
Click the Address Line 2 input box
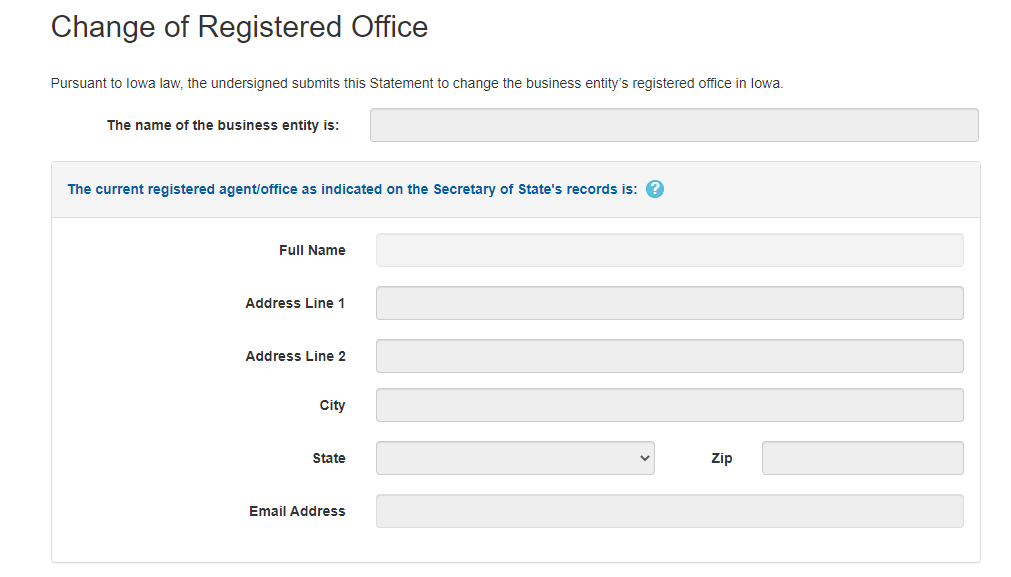coord(669,356)
